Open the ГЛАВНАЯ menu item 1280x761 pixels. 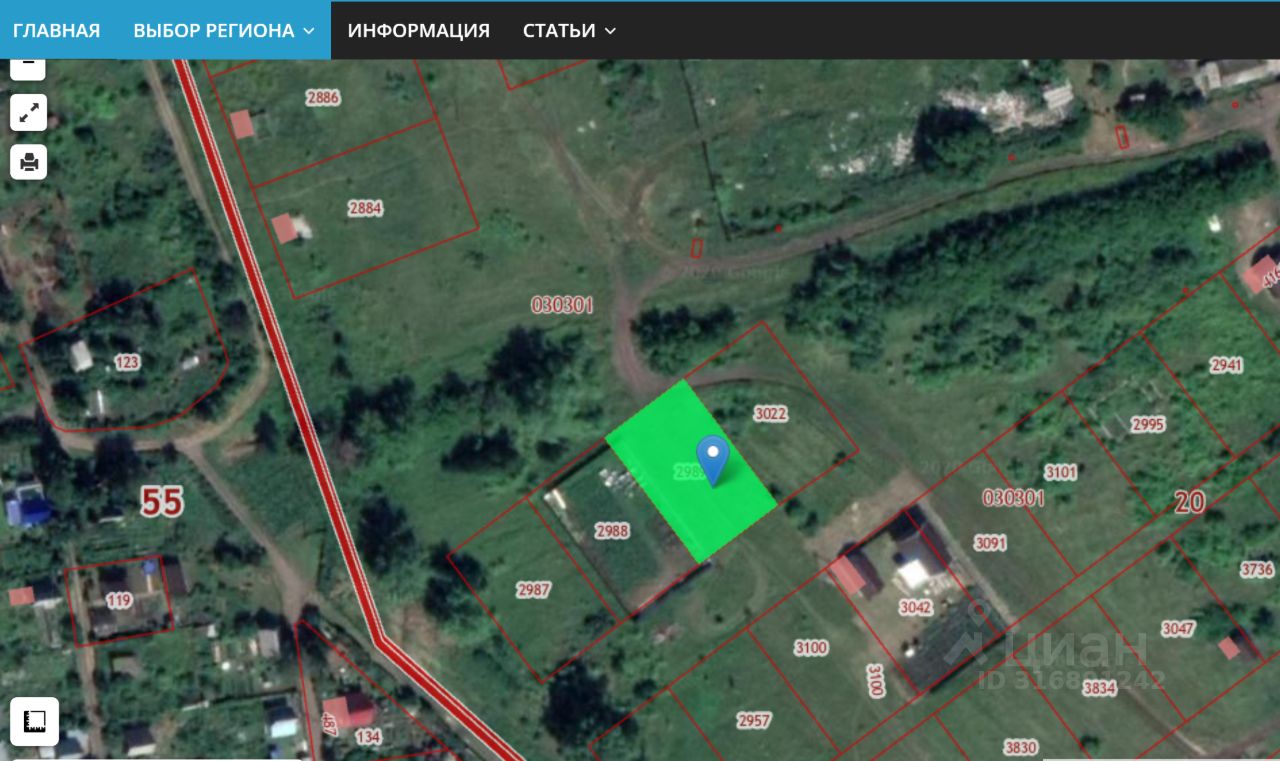click(x=56, y=30)
